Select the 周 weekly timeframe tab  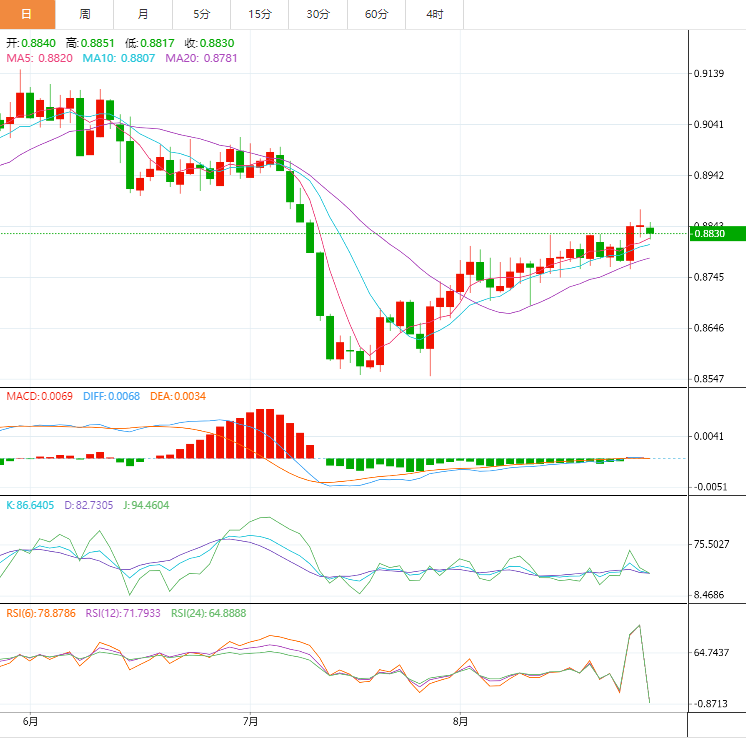[85, 14]
